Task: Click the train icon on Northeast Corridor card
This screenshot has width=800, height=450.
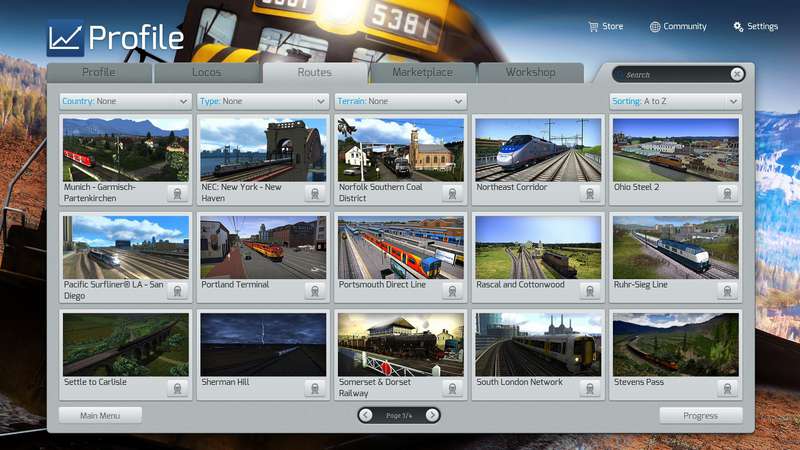Action: click(x=589, y=194)
